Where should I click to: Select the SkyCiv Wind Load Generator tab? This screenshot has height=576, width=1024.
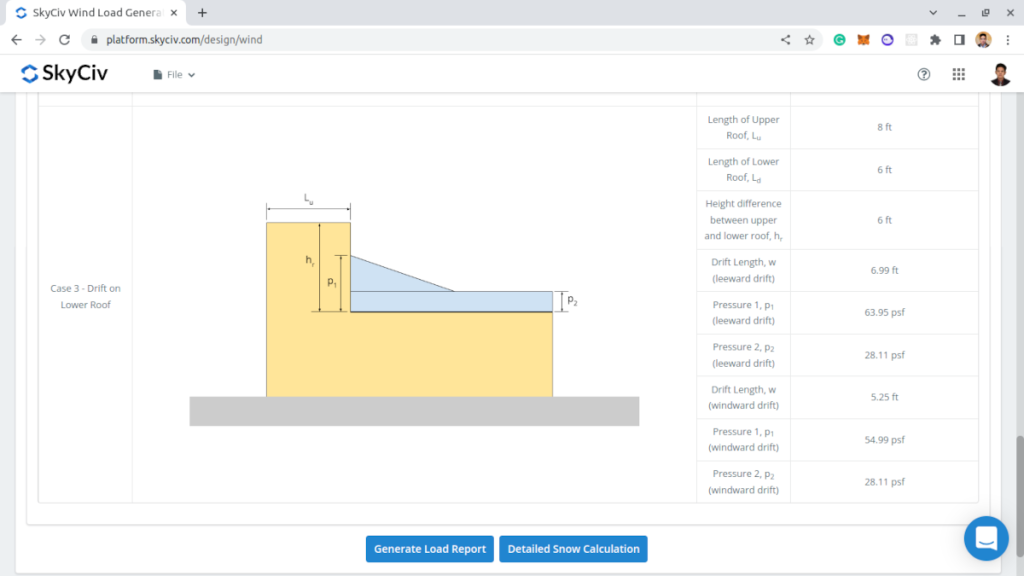point(95,13)
